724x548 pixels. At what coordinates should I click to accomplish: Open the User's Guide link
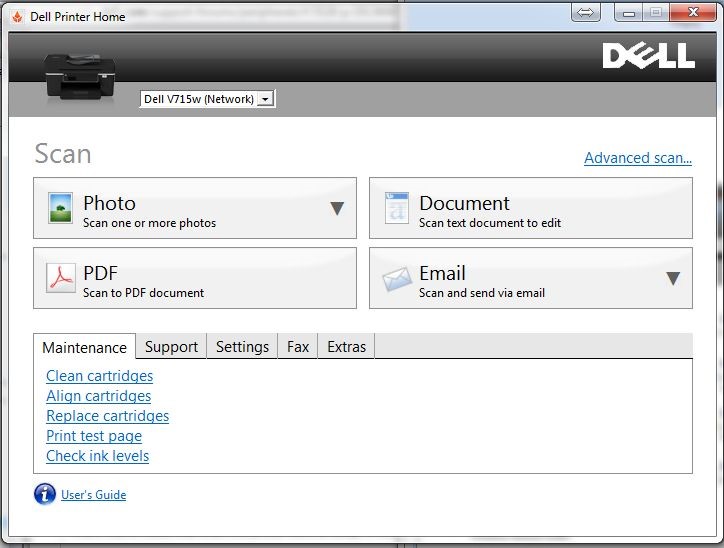pyautogui.click(x=93, y=494)
